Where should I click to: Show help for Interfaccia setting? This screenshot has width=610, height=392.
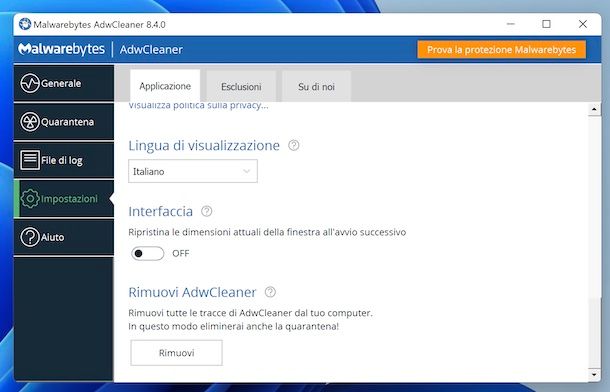point(207,211)
